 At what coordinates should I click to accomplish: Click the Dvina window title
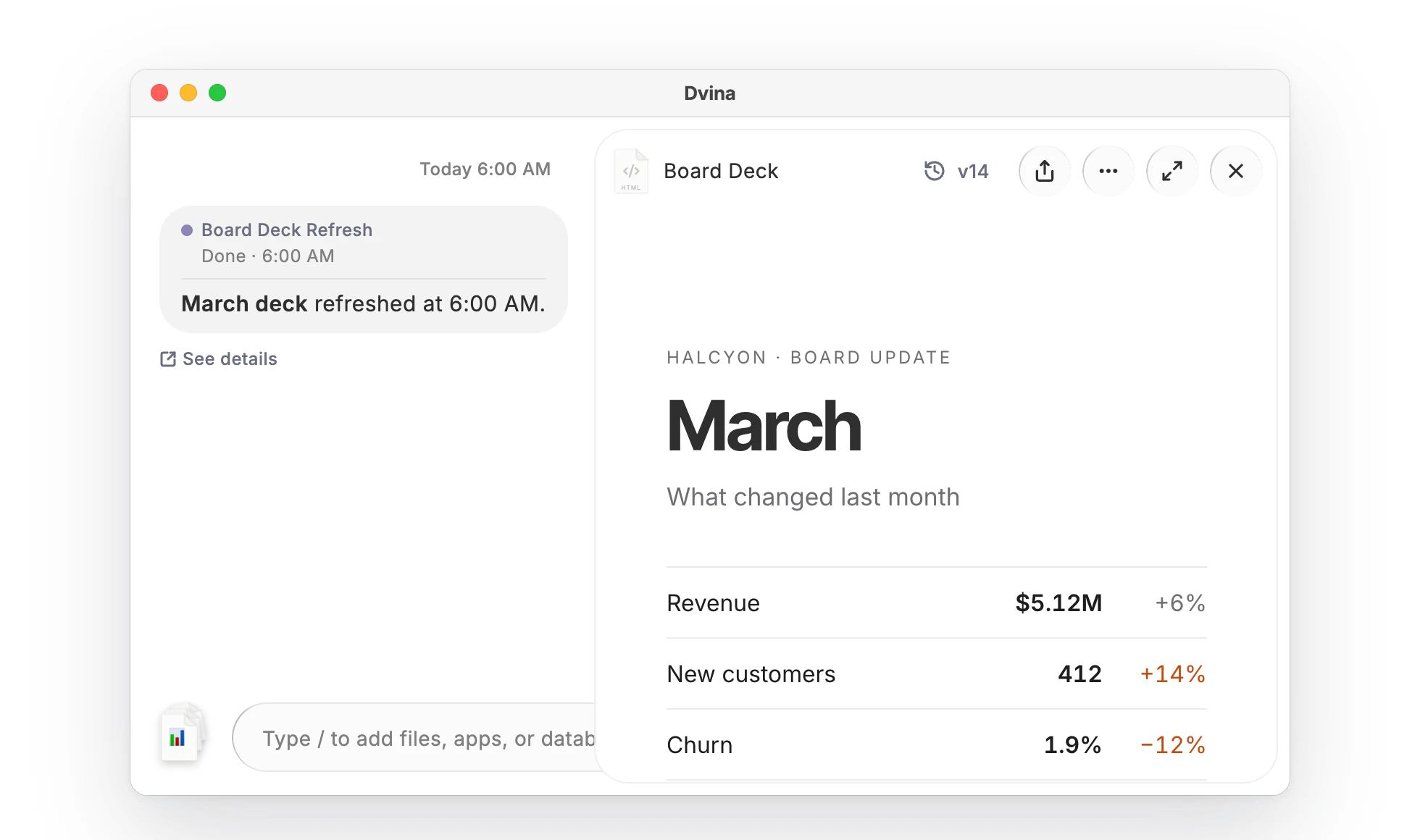point(709,93)
